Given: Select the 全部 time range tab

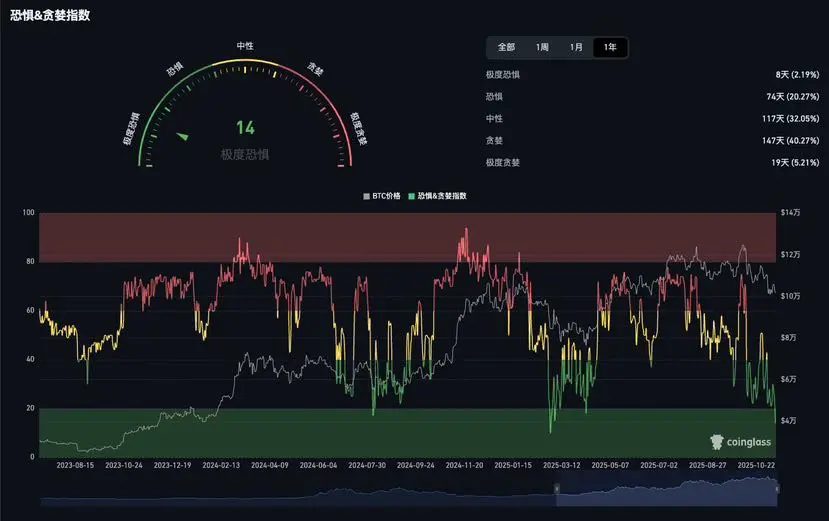Looking at the screenshot, I should (x=506, y=47).
